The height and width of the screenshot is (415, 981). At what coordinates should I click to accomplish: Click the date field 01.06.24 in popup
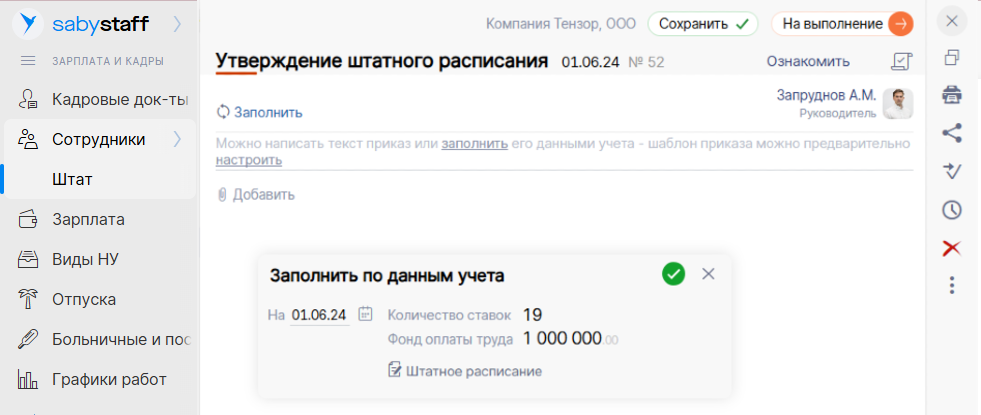pos(319,315)
